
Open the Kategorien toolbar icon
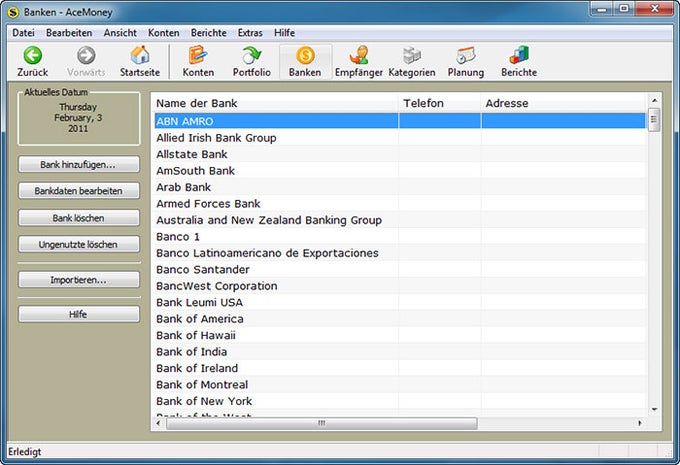point(412,56)
